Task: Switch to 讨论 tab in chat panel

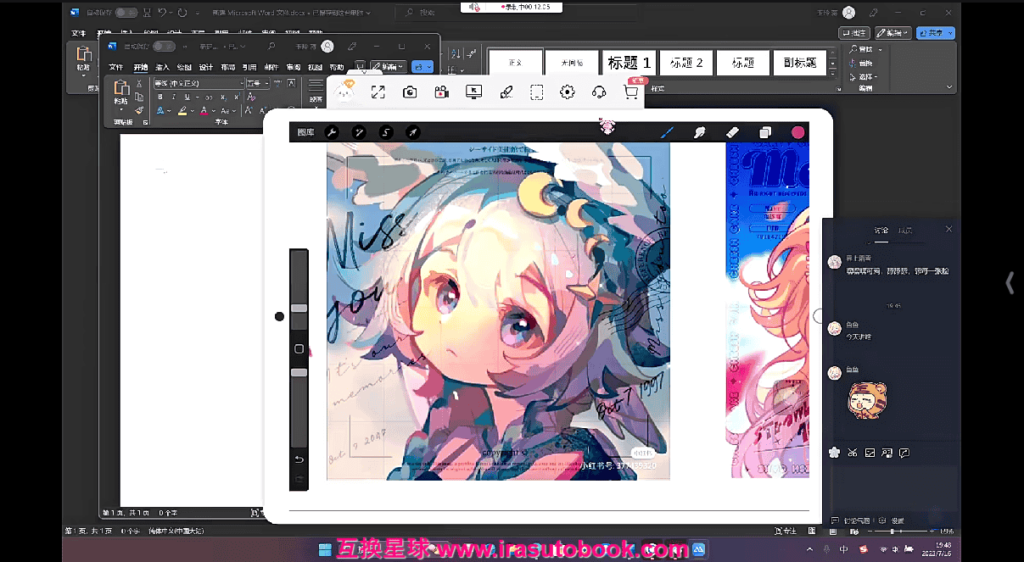Action: pos(882,230)
